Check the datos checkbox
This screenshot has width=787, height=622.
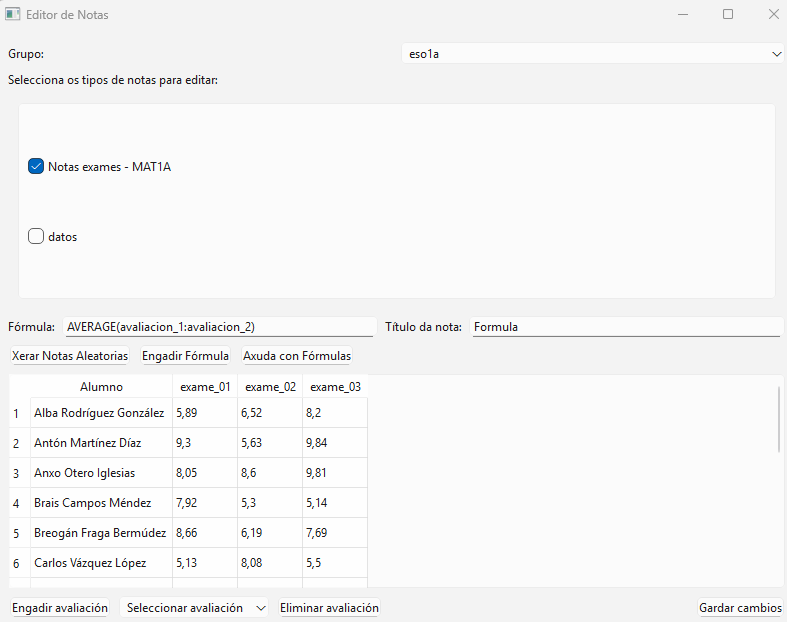pyautogui.click(x=36, y=237)
